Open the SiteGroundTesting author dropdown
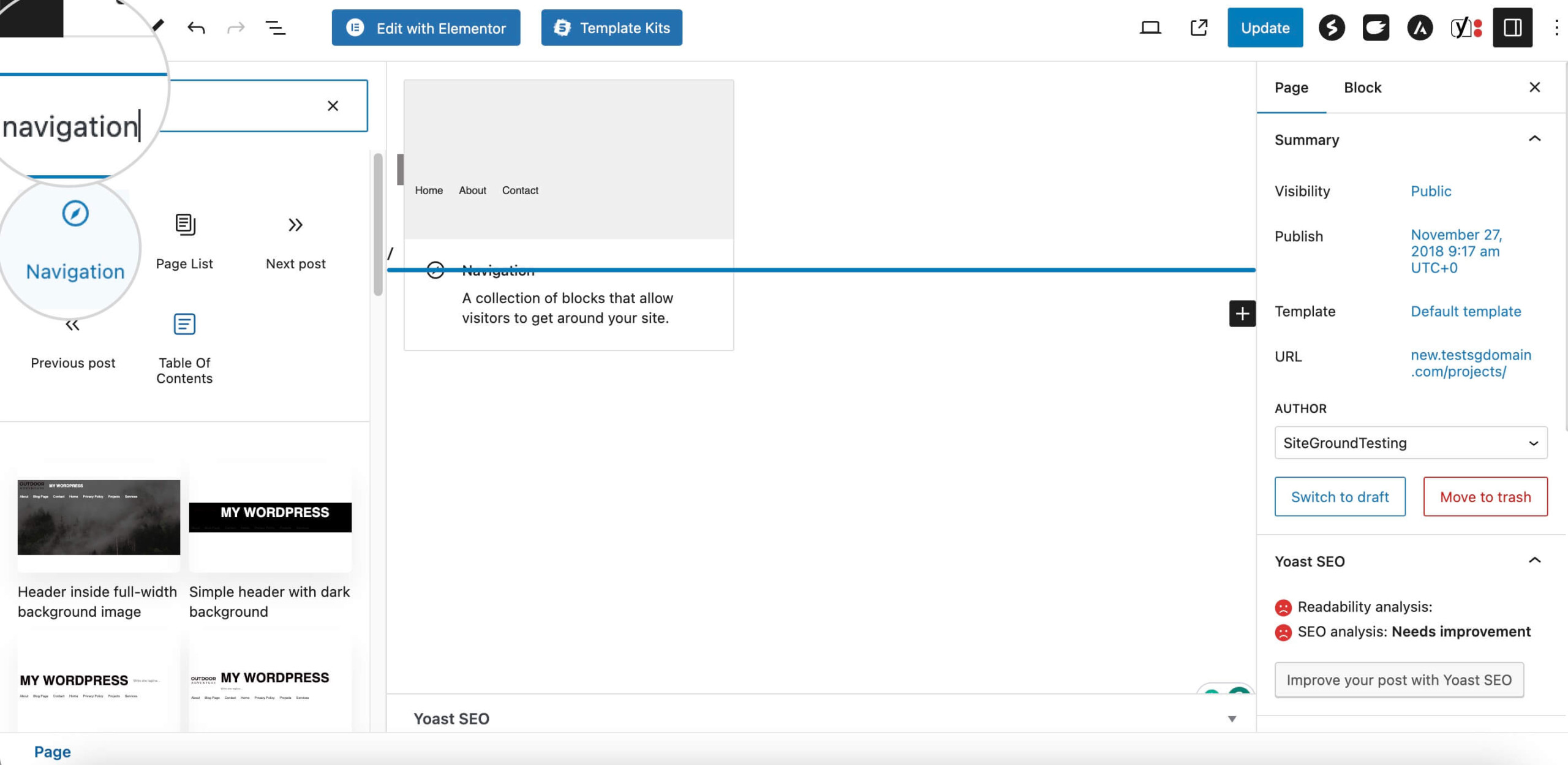The image size is (1568, 765). 1411,443
